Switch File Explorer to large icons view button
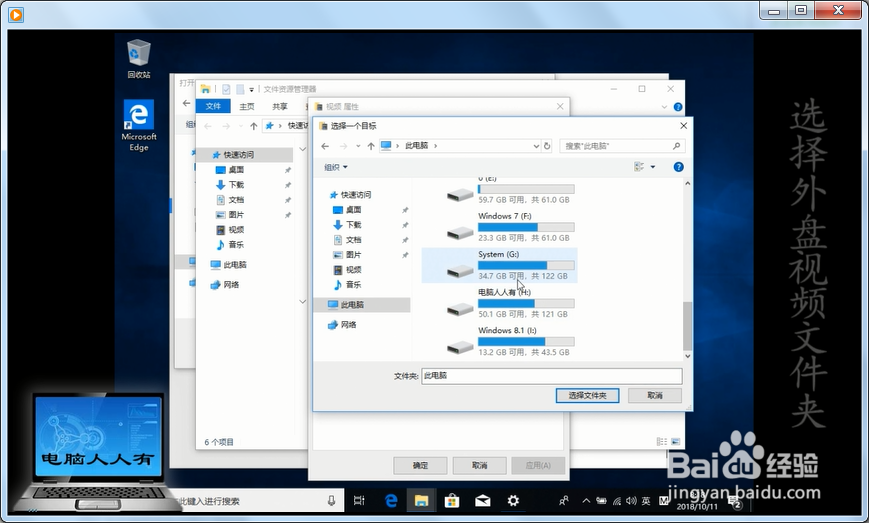 (x=676, y=442)
